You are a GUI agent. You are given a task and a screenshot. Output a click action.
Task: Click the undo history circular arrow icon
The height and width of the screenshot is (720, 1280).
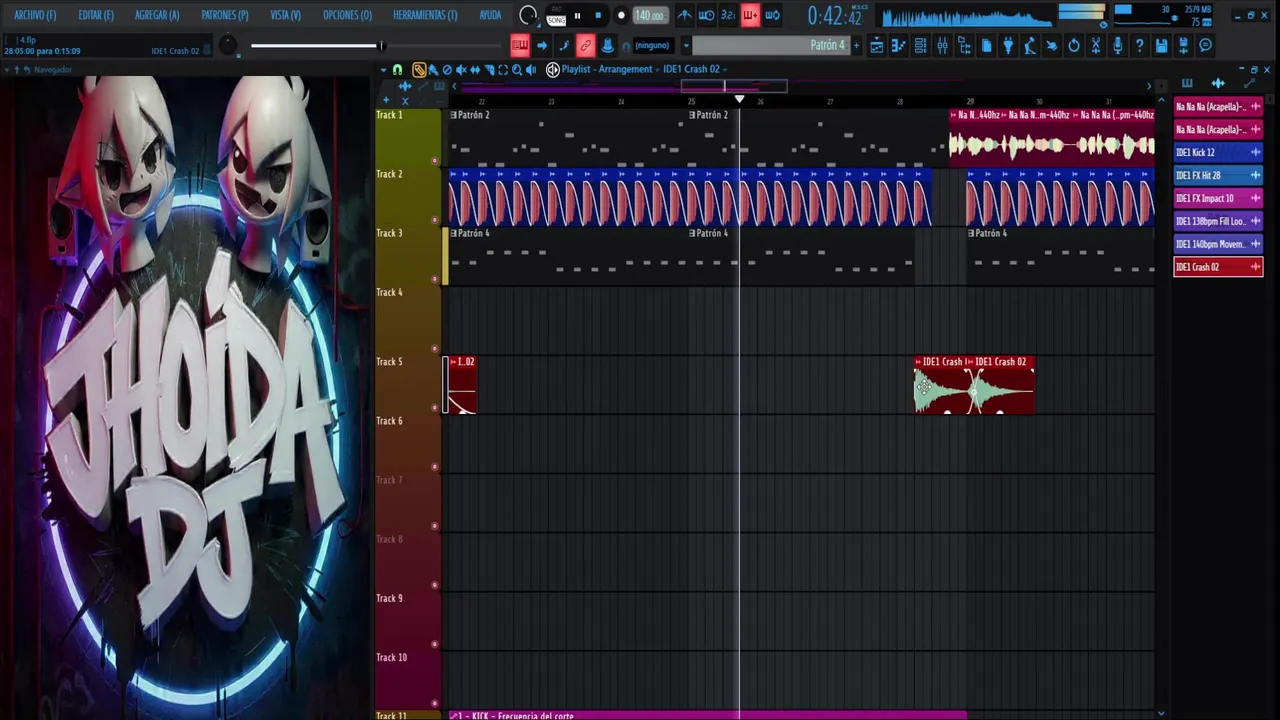click(1074, 45)
